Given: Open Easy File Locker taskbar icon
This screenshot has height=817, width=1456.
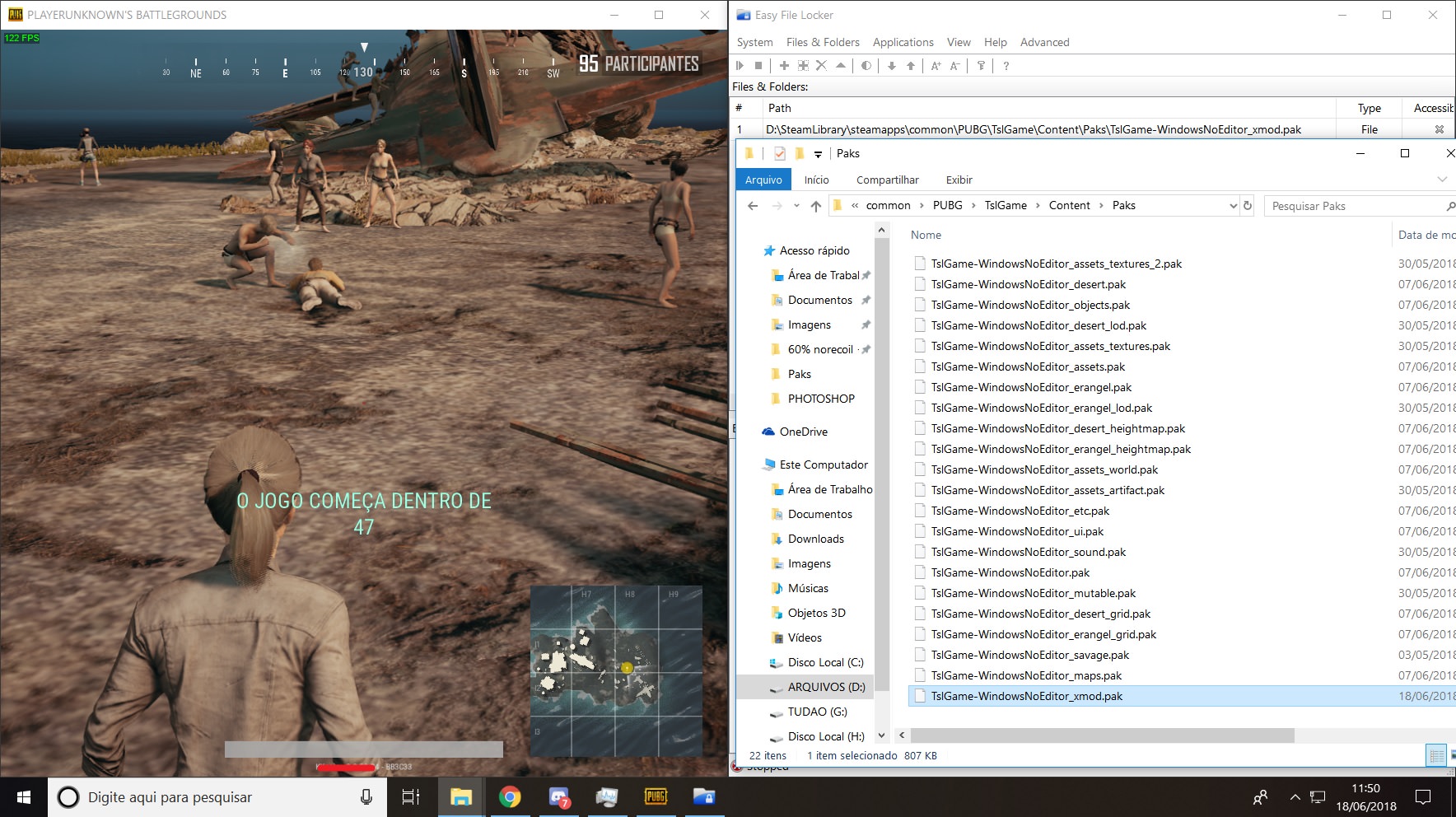Looking at the screenshot, I should (x=704, y=796).
